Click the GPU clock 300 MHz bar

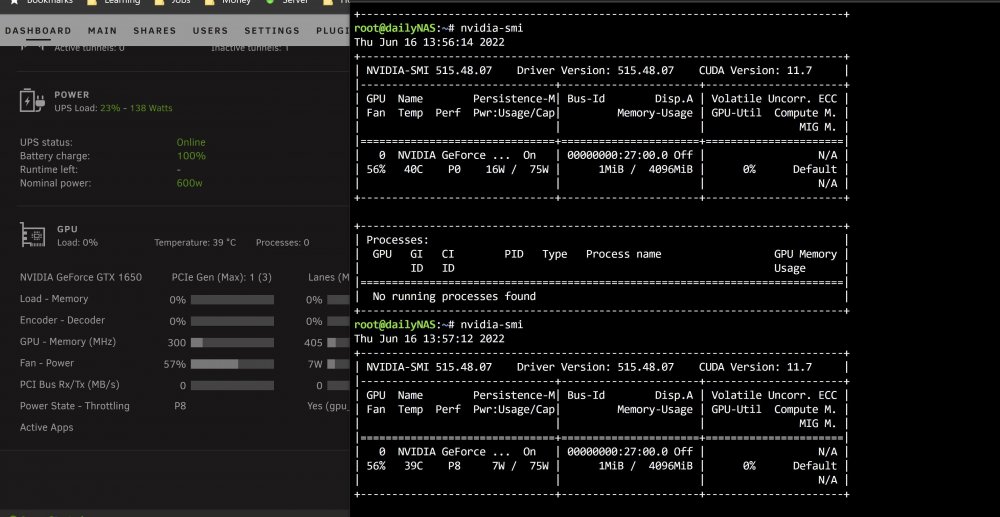tap(232, 342)
